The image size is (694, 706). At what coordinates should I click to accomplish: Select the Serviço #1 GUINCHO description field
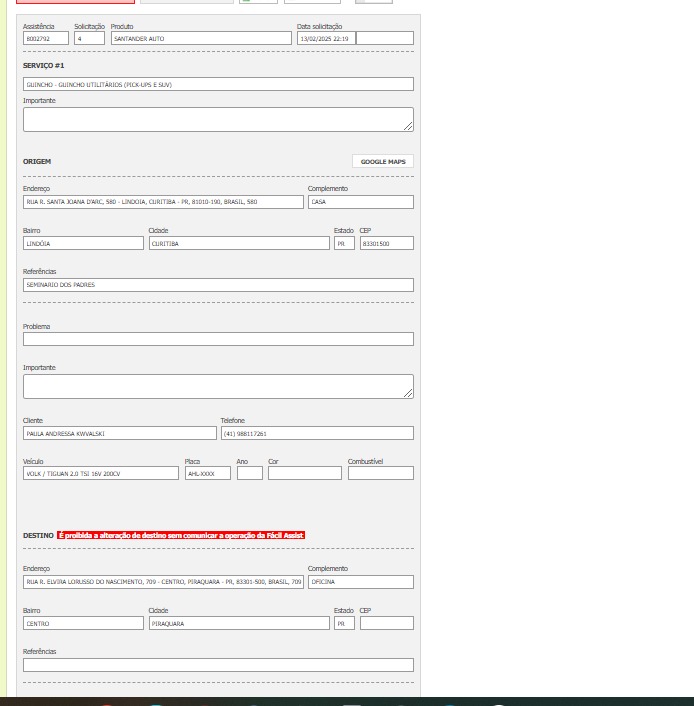(x=218, y=84)
